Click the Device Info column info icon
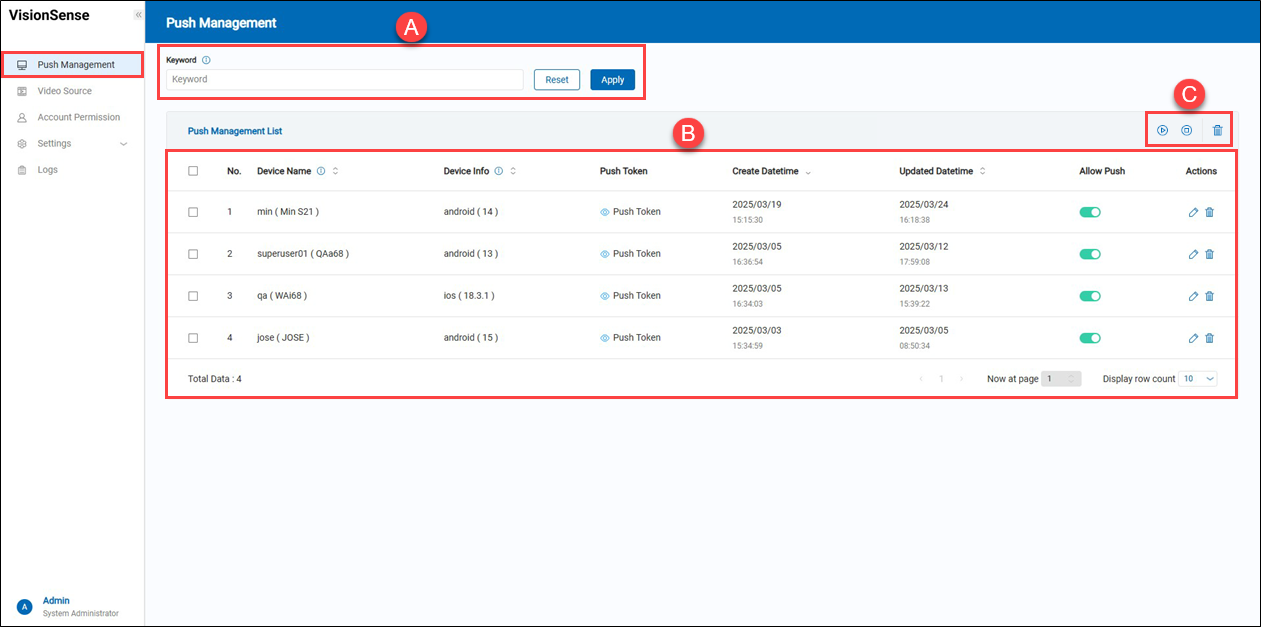This screenshot has height=627, width=1261. coord(498,171)
